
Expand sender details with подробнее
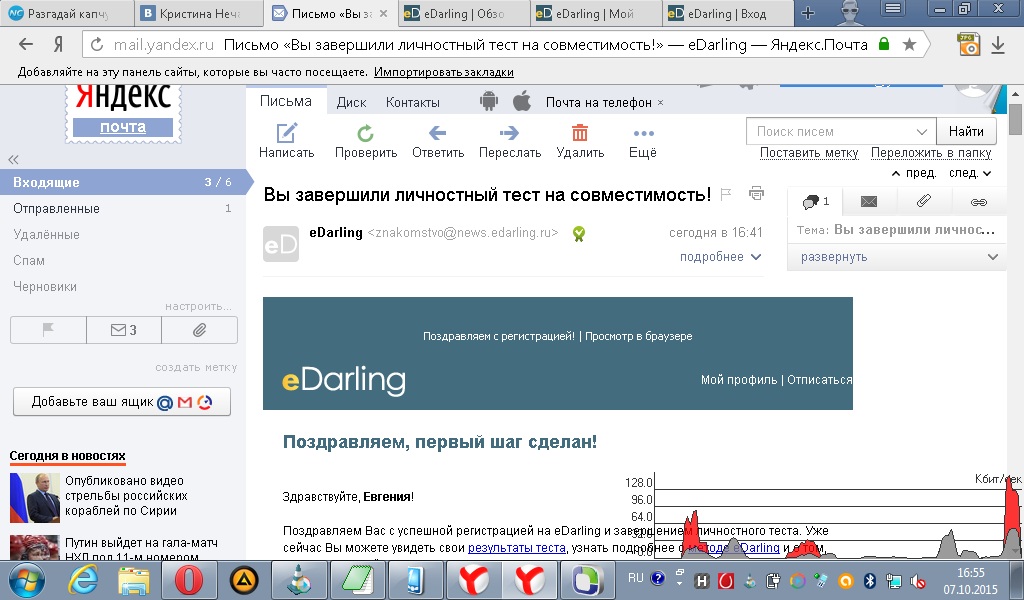[720, 257]
